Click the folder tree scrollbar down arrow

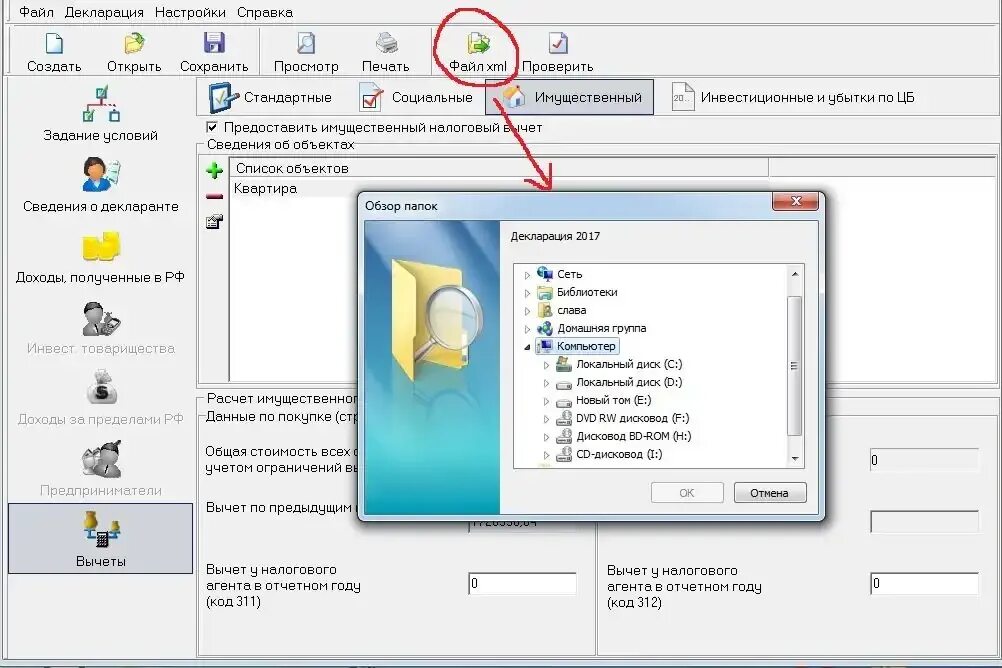pyautogui.click(x=795, y=458)
